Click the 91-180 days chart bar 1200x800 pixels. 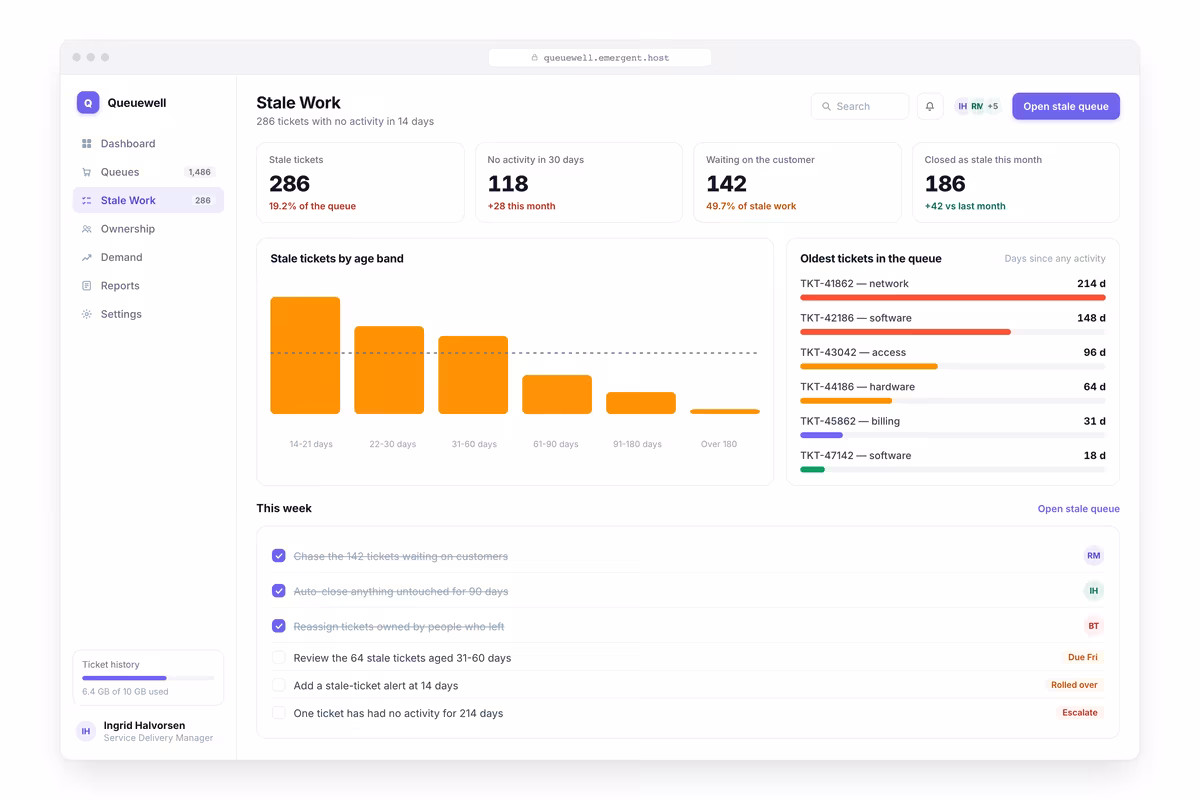(641, 403)
